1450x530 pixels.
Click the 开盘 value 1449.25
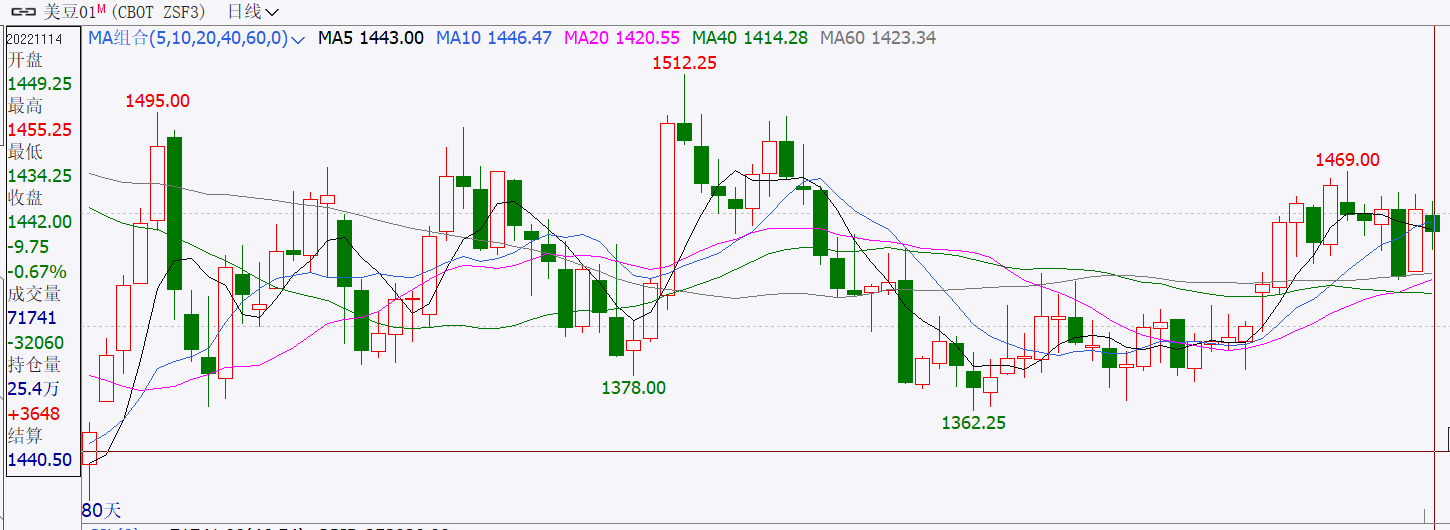point(40,84)
